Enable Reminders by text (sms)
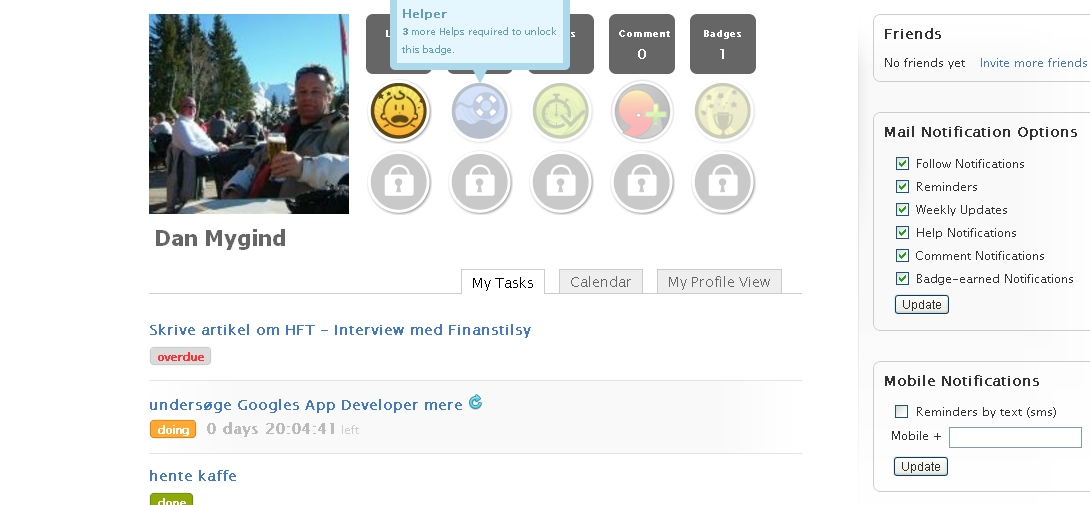Screen dimensions: 1090x505 [x=902, y=412]
